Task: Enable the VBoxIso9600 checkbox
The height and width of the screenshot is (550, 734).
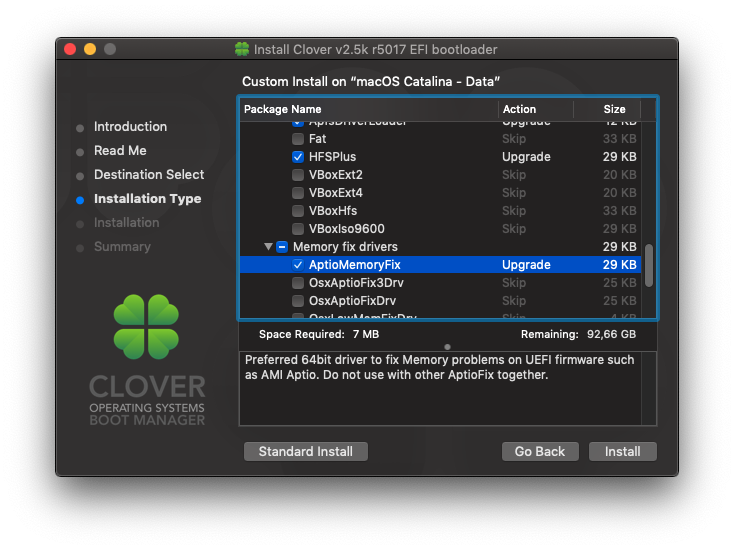Action: click(298, 229)
